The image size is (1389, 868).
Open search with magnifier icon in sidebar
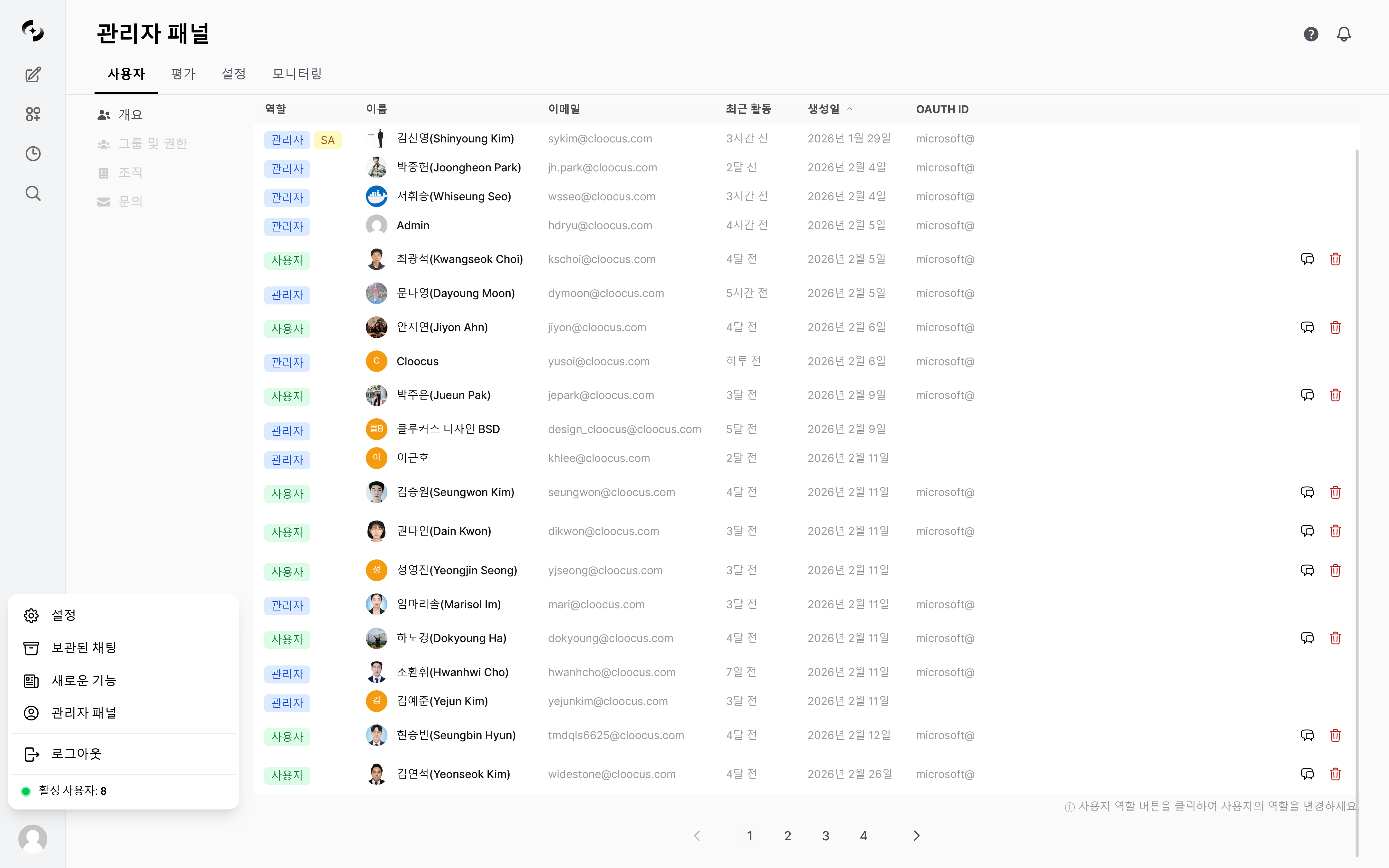pos(33,194)
